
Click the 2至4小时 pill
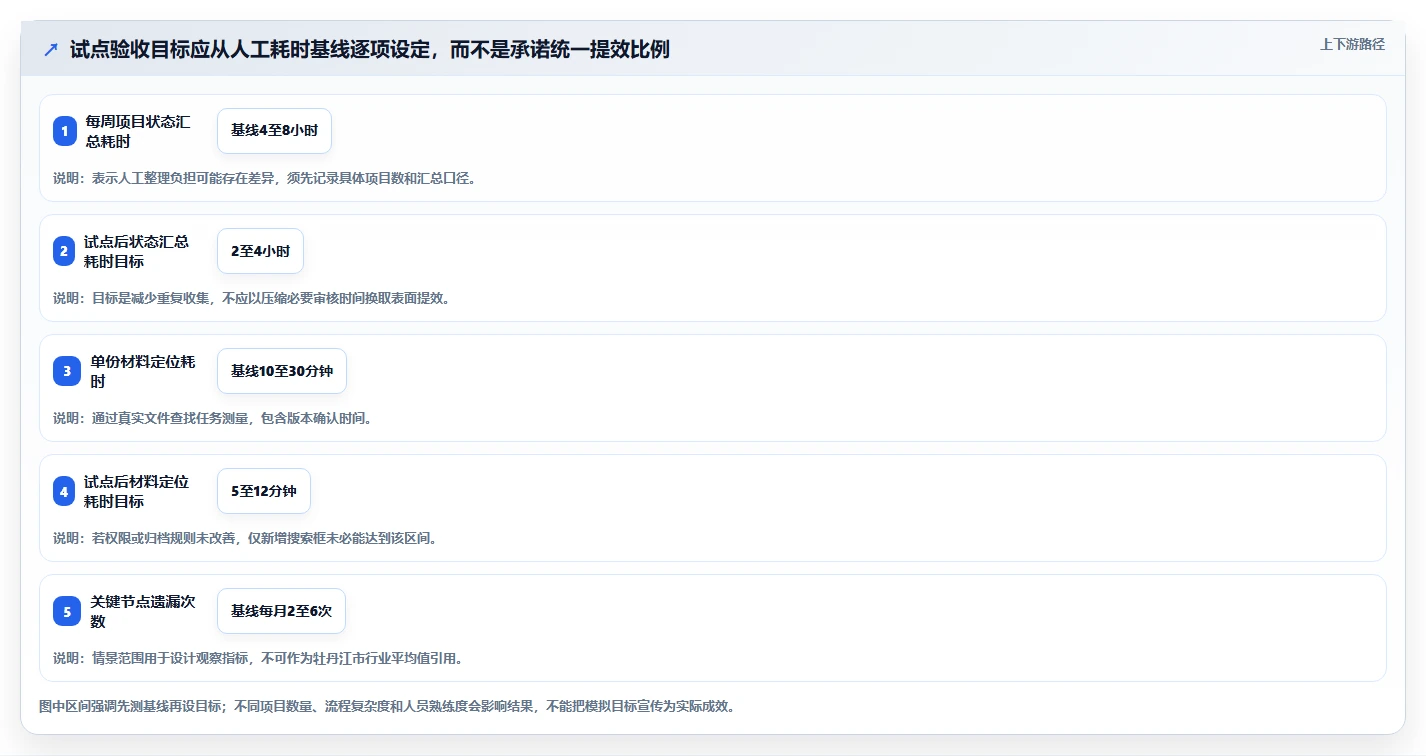point(260,251)
